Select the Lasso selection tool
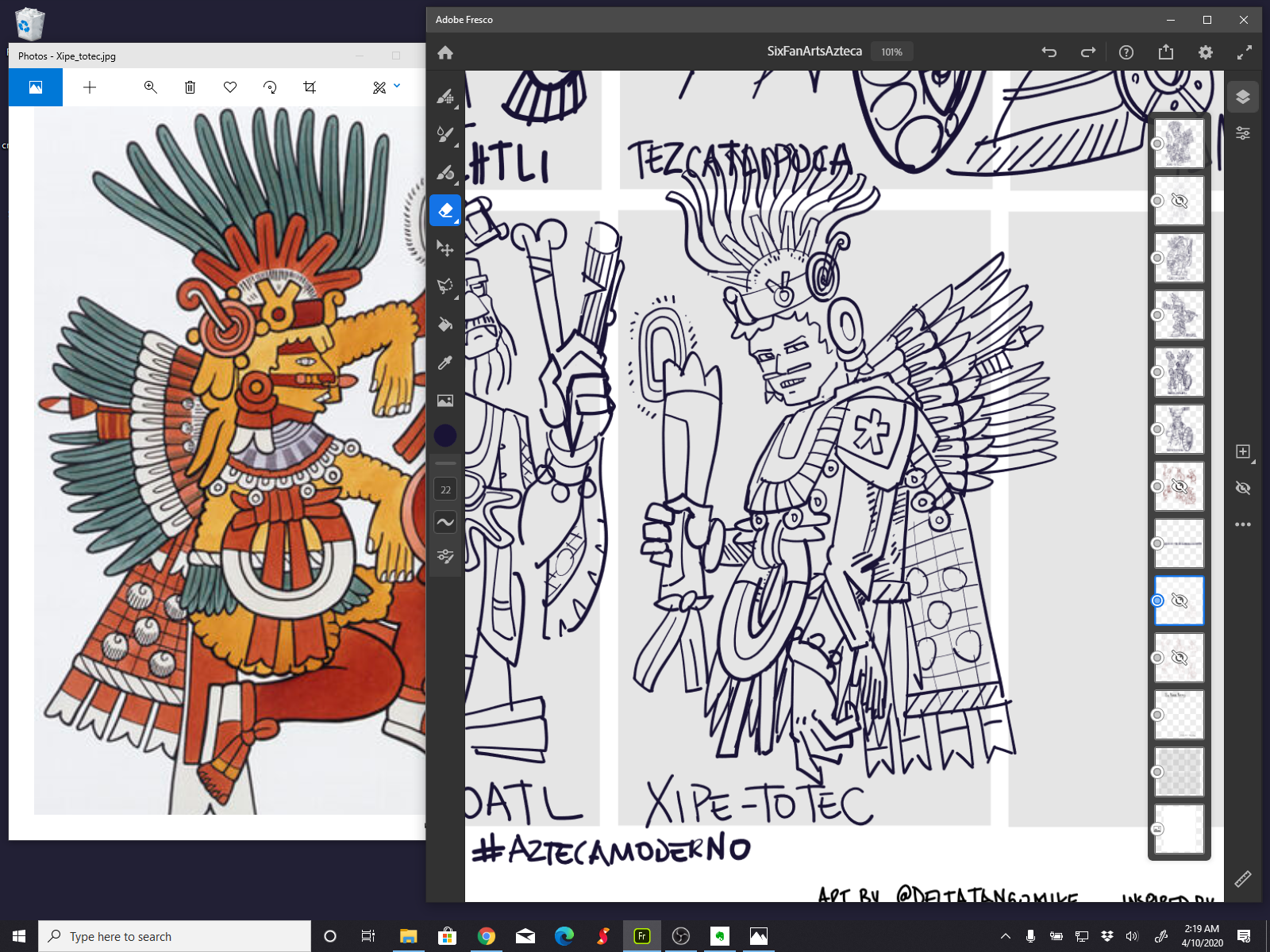This screenshot has height=952, width=1270. (445, 286)
